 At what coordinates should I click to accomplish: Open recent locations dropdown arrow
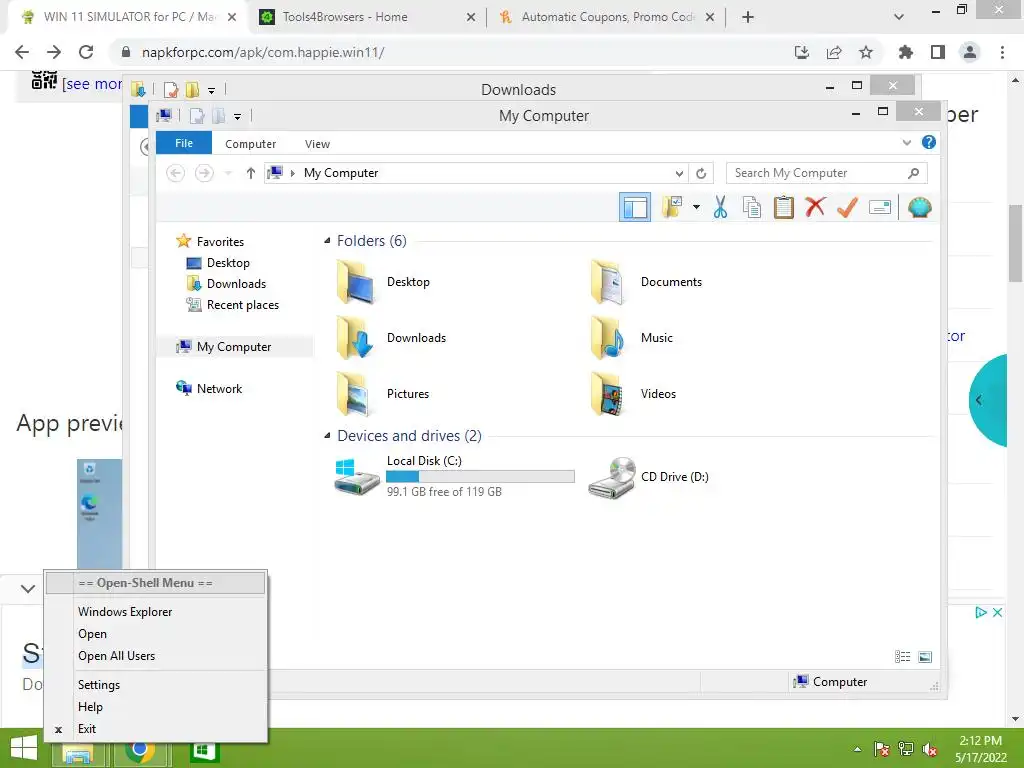[x=228, y=173]
